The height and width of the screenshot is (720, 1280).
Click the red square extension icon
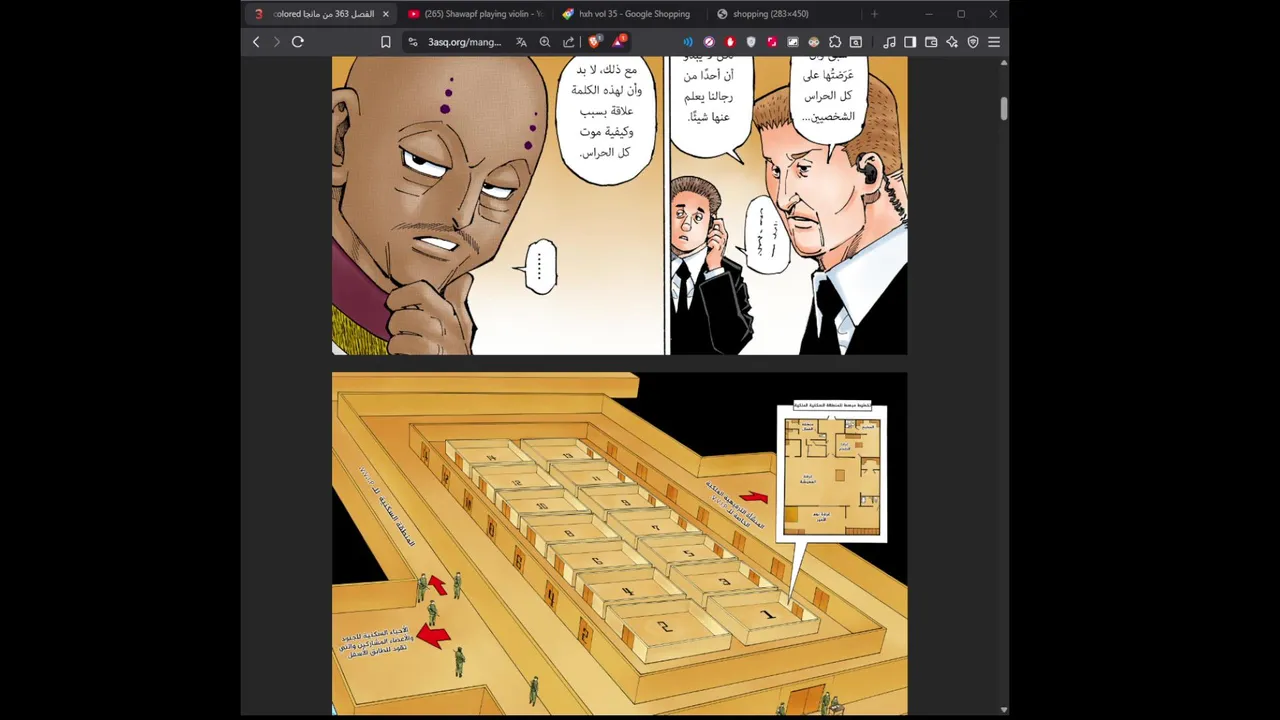click(x=772, y=42)
